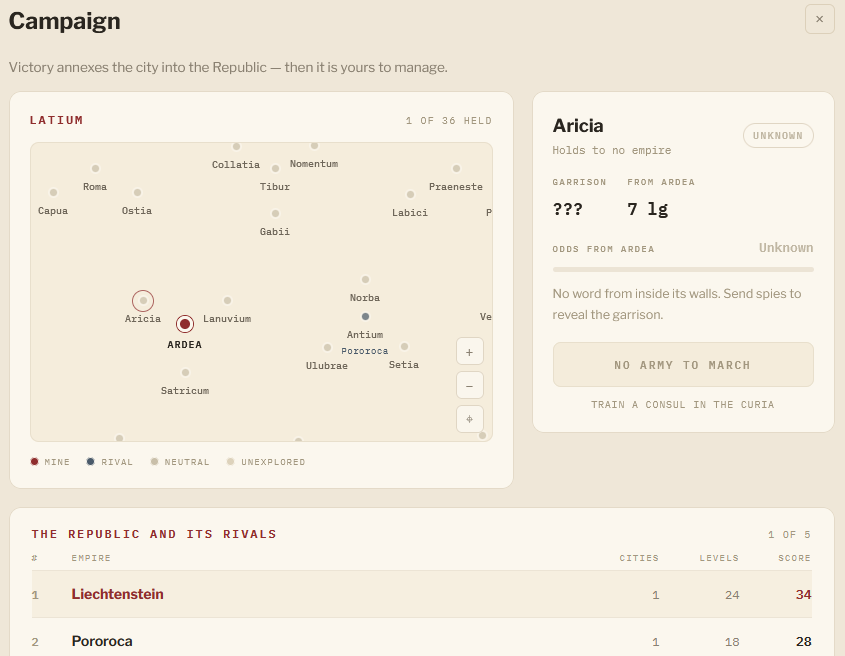Select the rival-held Antium marker
Image resolution: width=845 pixels, height=656 pixels.
coord(365,316)
